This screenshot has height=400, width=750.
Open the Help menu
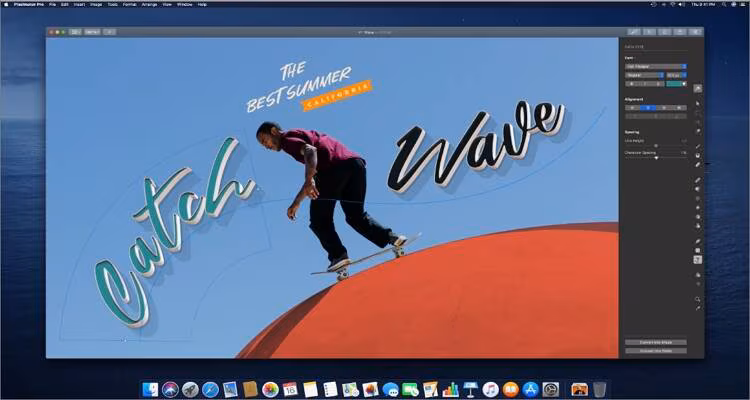(202, 4)
